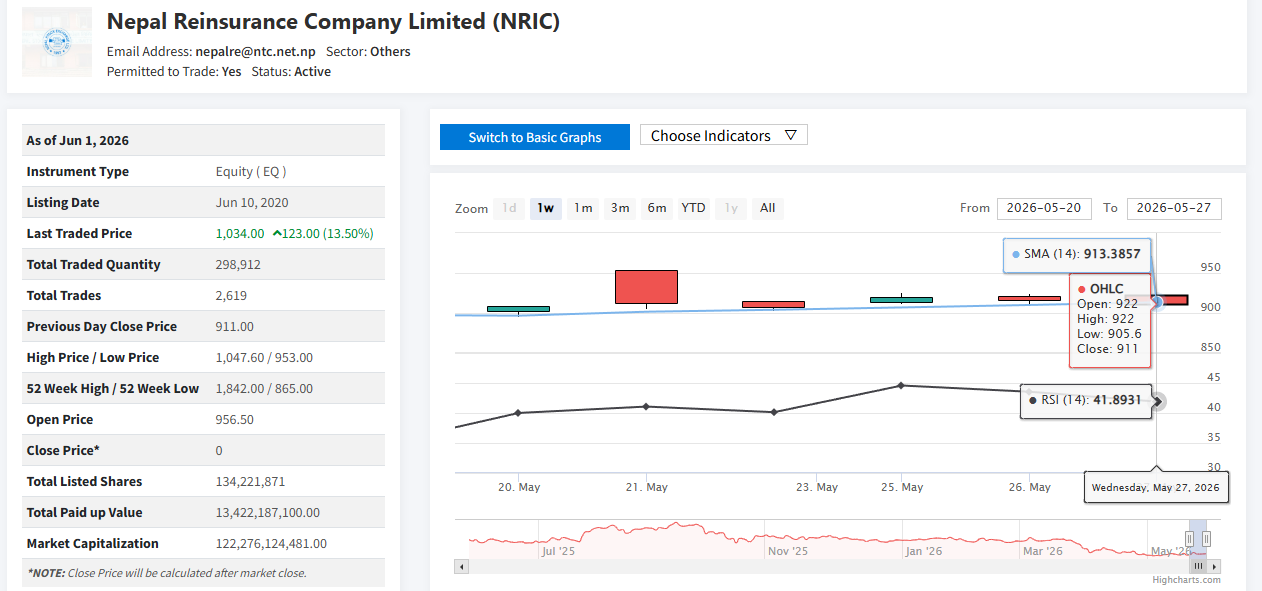The image size is (1262, 591).
Task: Click the navigator scrollbar left arrow
Action: [x=461, y=567]
